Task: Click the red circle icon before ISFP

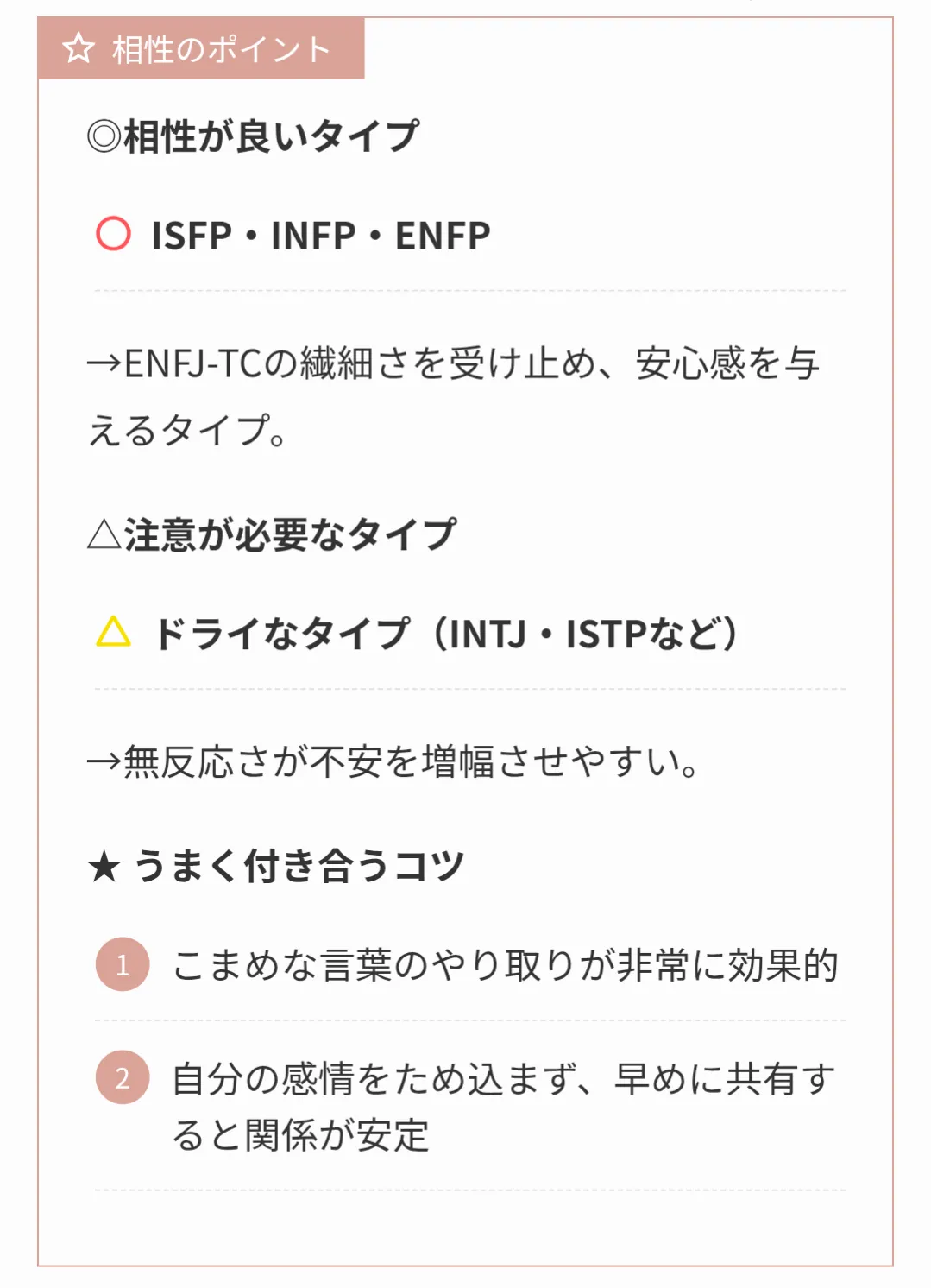Action: [113, 234]
